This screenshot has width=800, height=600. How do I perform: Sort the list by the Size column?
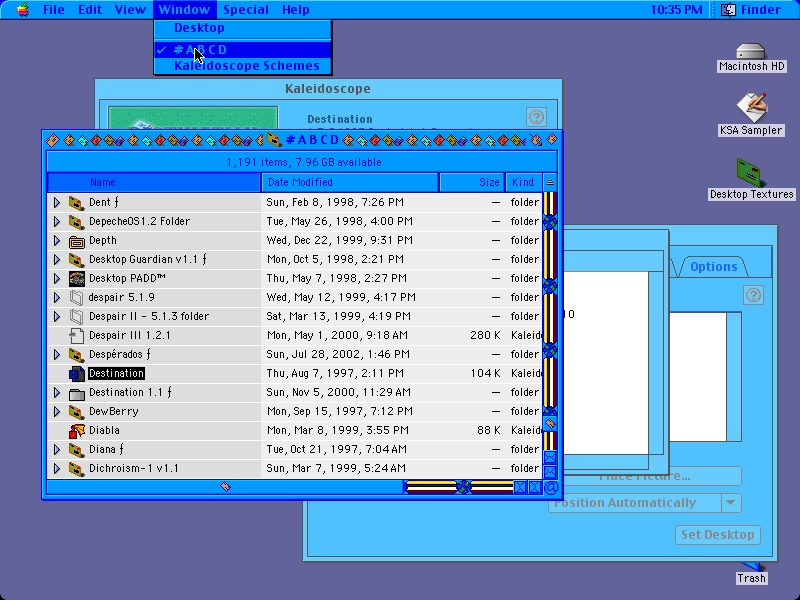pos(472,182)
